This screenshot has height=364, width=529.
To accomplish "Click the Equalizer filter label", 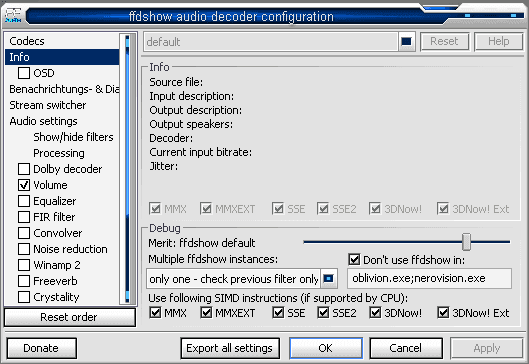I will tap(54, 201).
